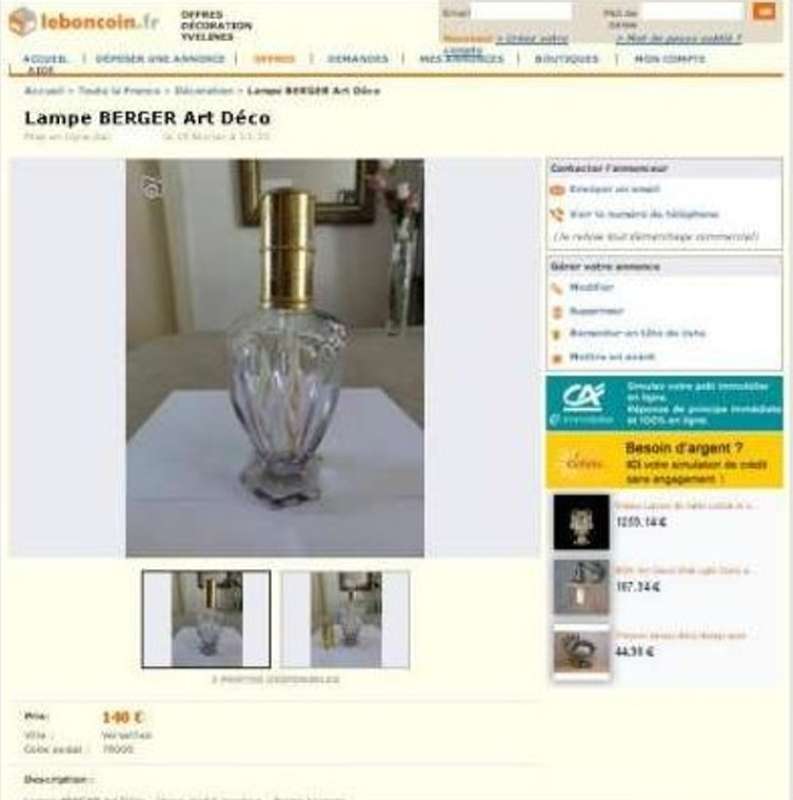Select the second lamp photo thumbnail

[345, 619]
